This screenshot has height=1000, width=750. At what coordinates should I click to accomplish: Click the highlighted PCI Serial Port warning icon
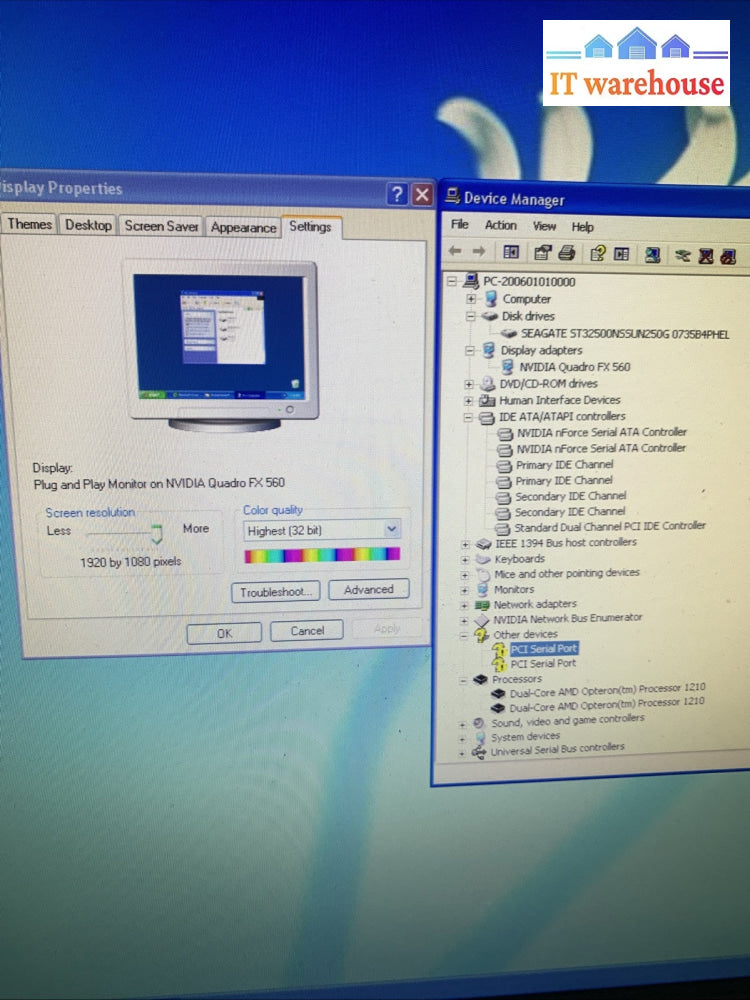click(500, 649)
